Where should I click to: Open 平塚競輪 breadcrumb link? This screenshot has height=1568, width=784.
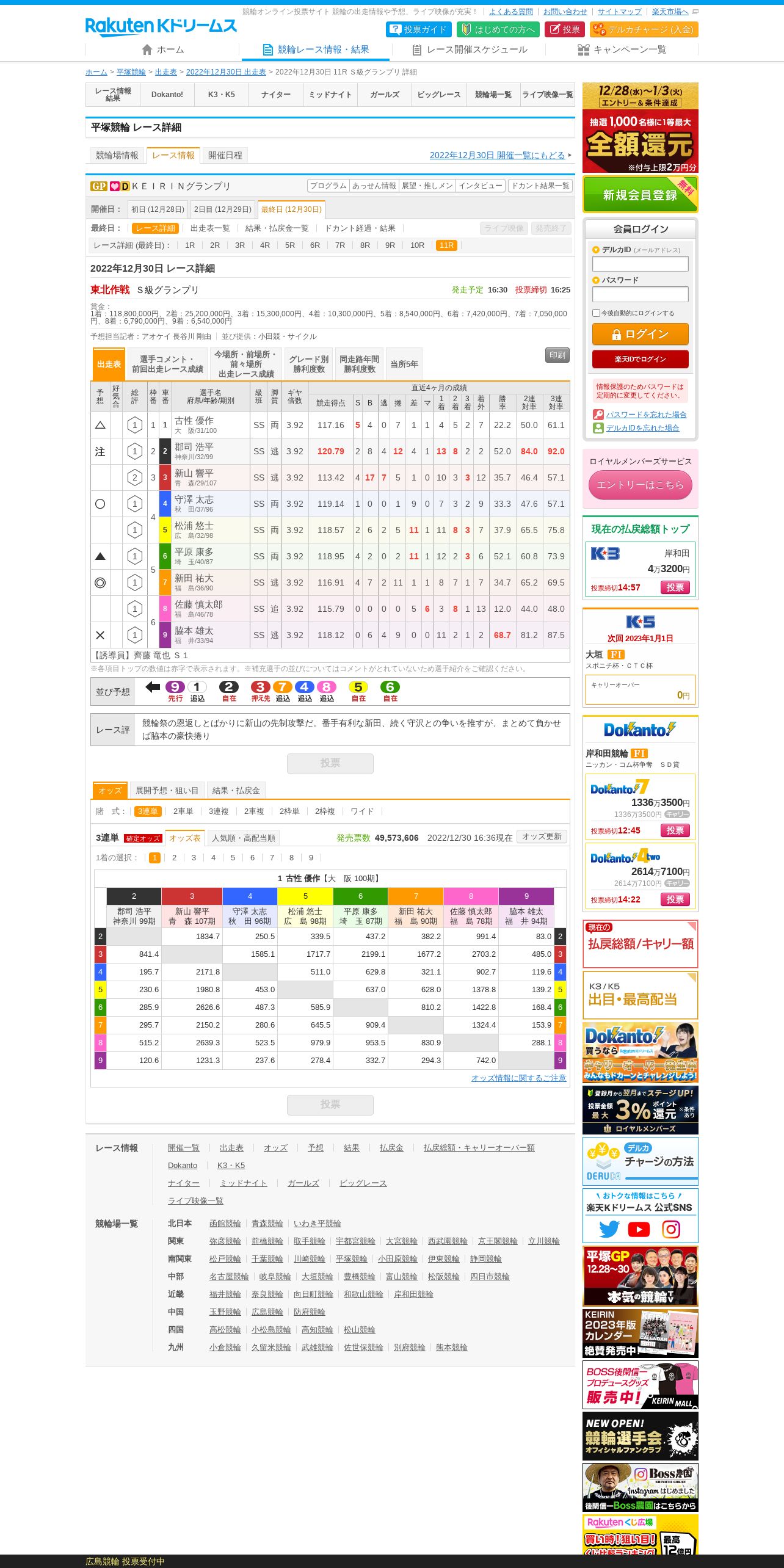(131, 72)
